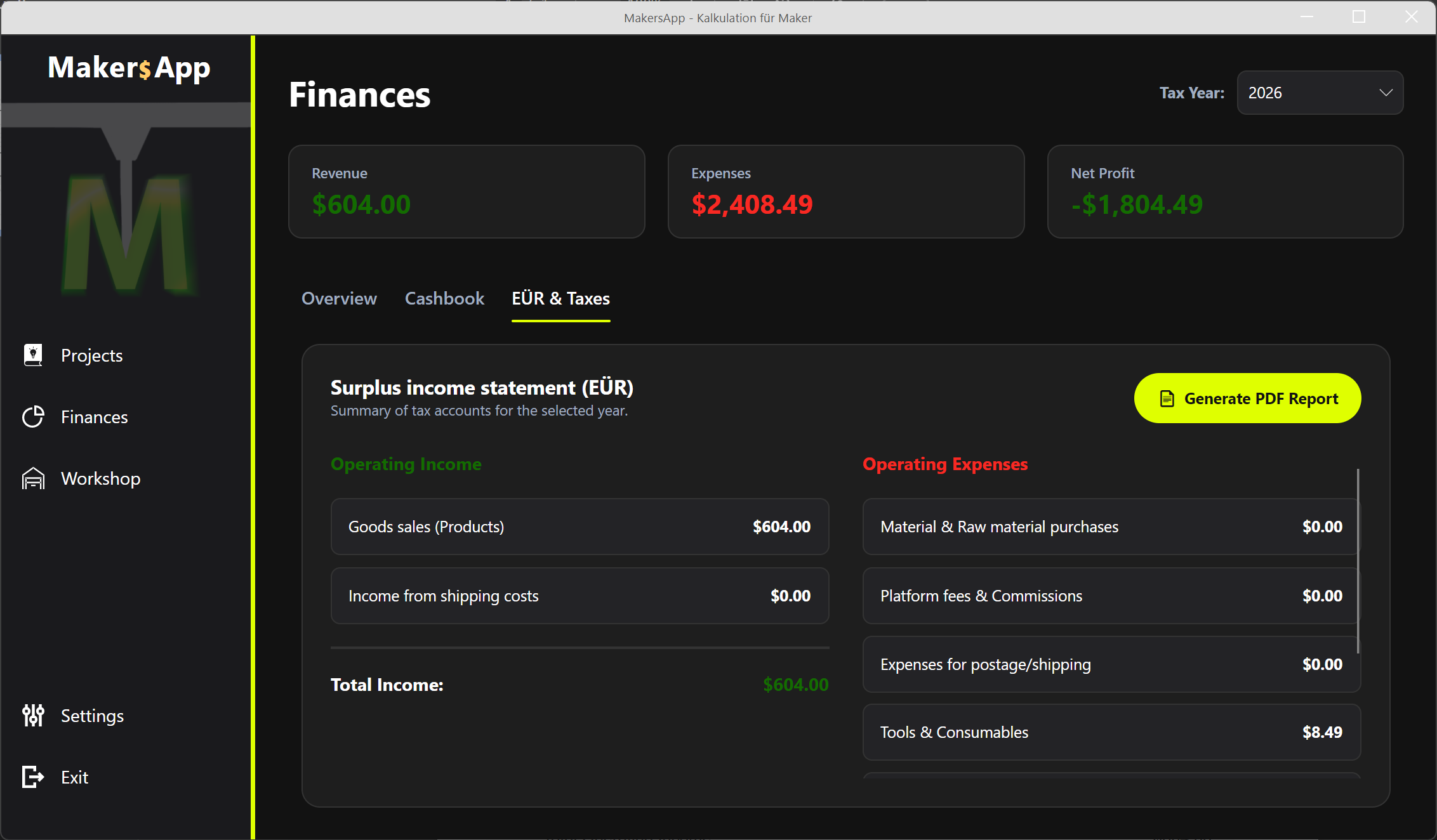Select the Goods sales (Products) row
1437x840 pixels.
(x=579, y=527)
